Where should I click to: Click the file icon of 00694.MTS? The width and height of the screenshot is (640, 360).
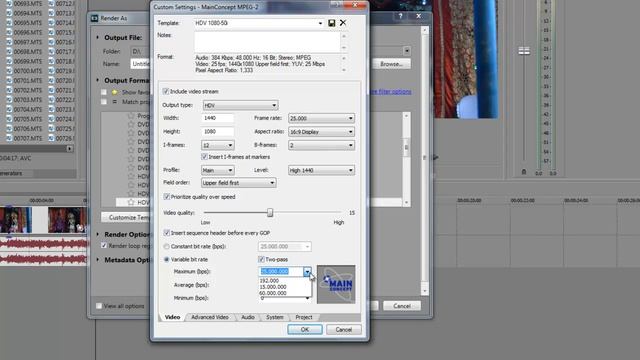tap(9, 13)
